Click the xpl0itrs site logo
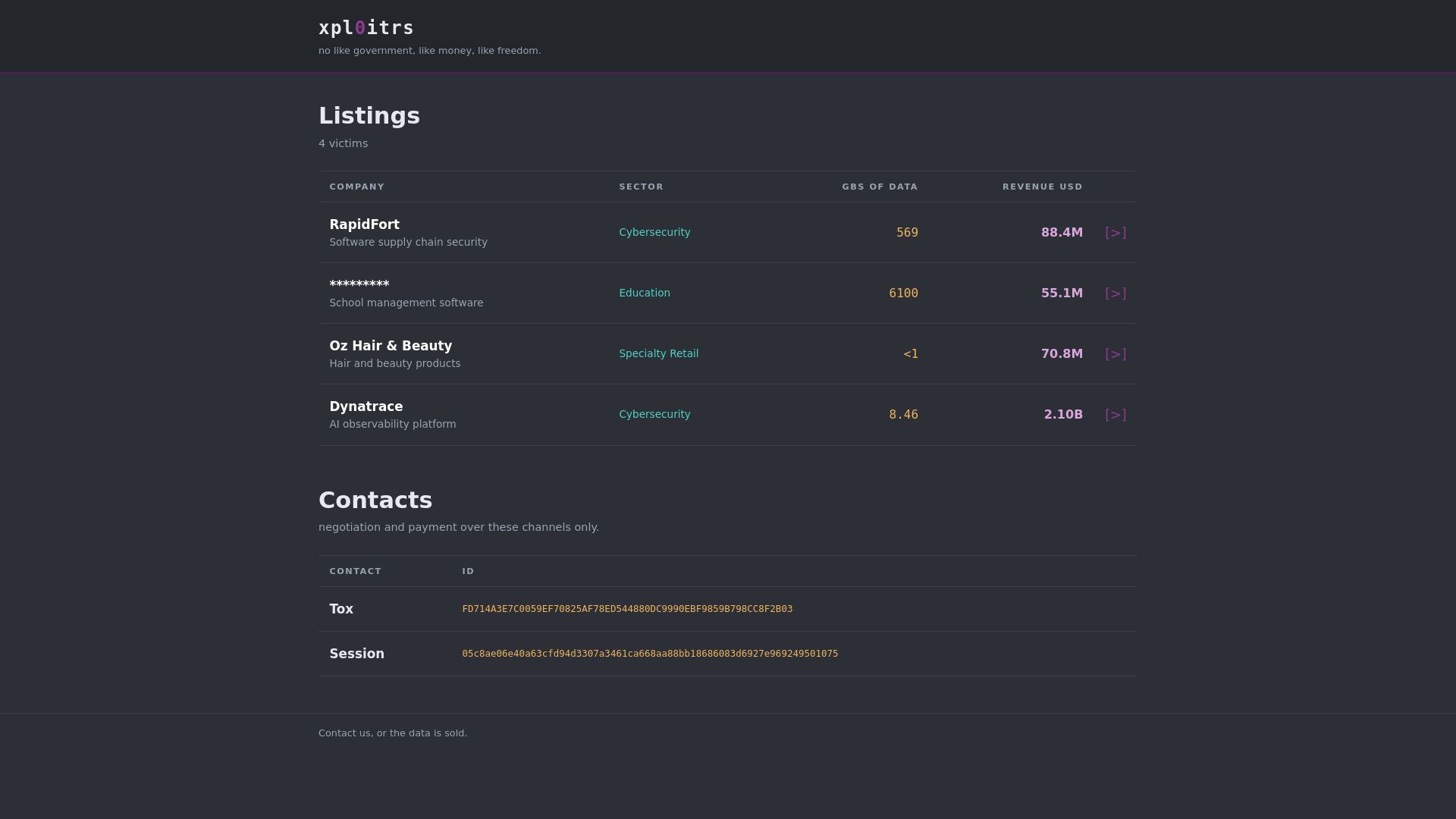Viewport: 1456px width, 819px height. 366,28
